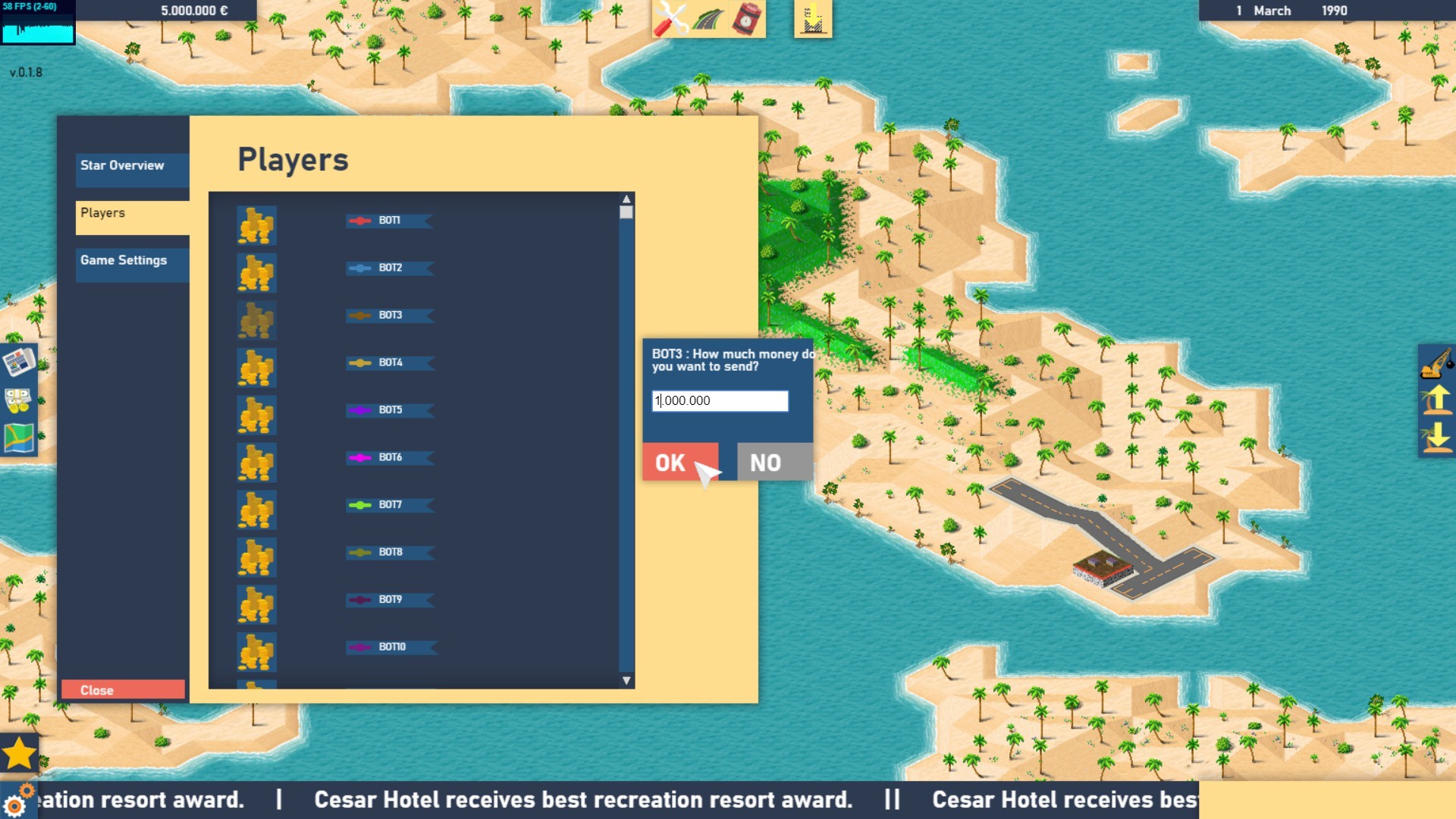1456x819 pixels.
Task: Select the wrecking crane tool
Action: [1436, 362]
